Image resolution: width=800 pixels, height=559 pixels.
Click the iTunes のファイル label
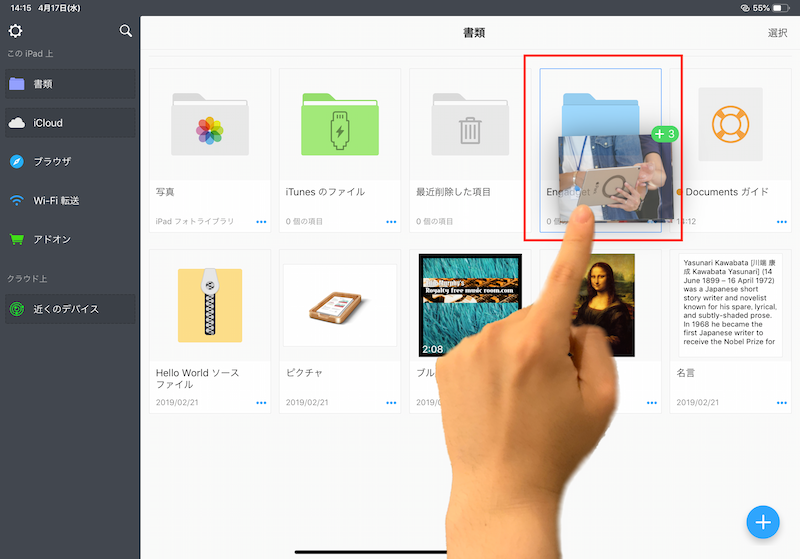[x=325, y=192]
